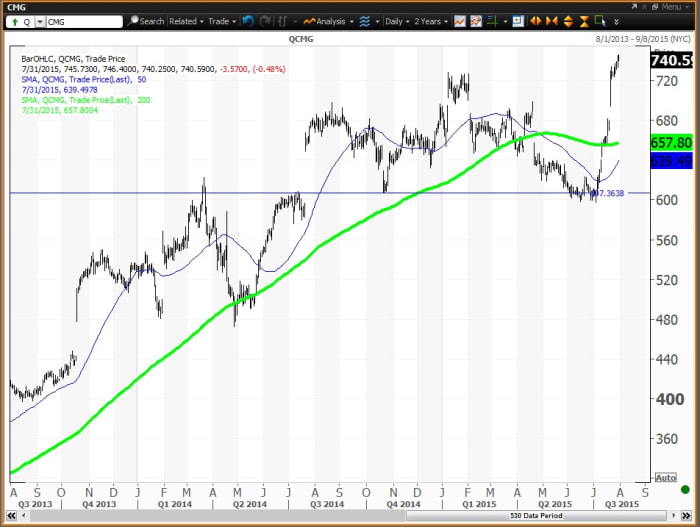
Task: Click the Q2 2015 quarter label
Action: click(x=554, y=504)
